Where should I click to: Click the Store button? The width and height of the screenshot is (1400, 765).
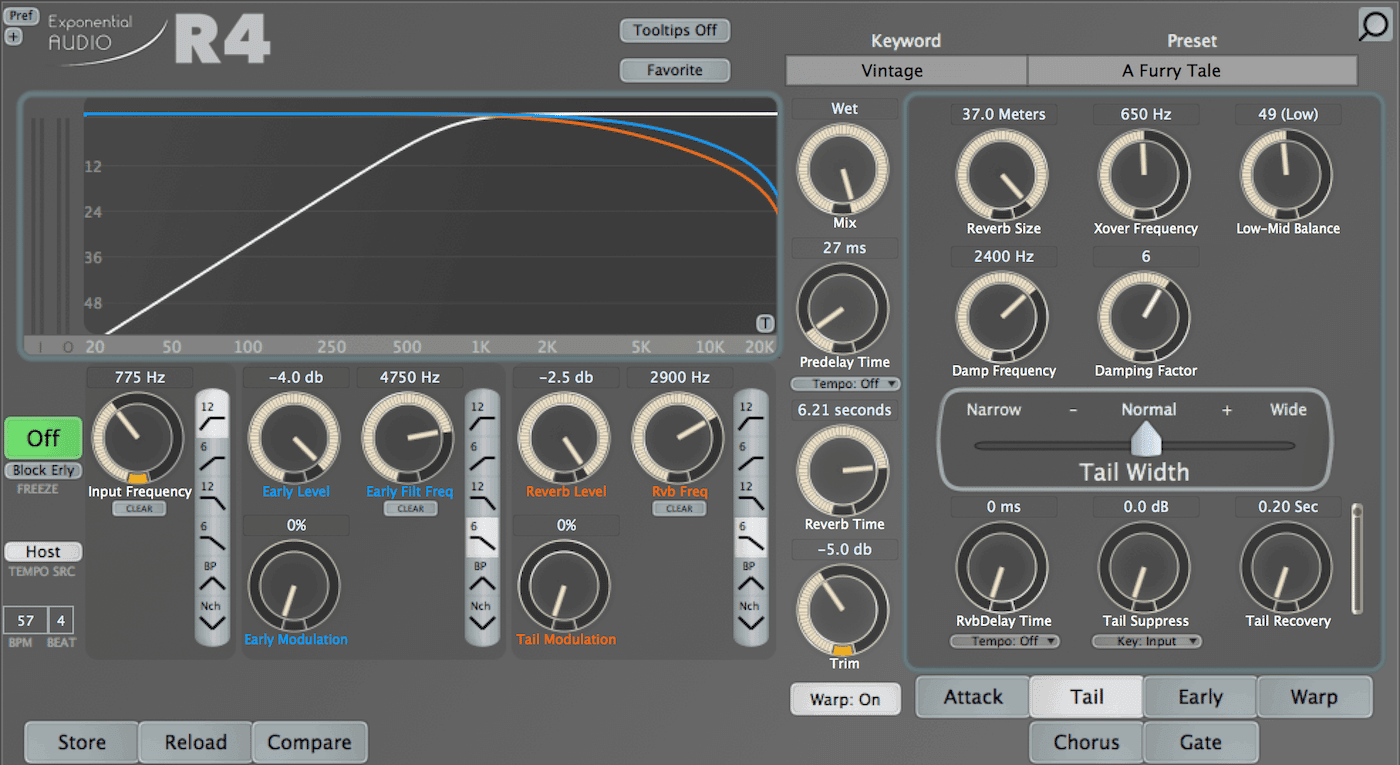tap(82, 742)
